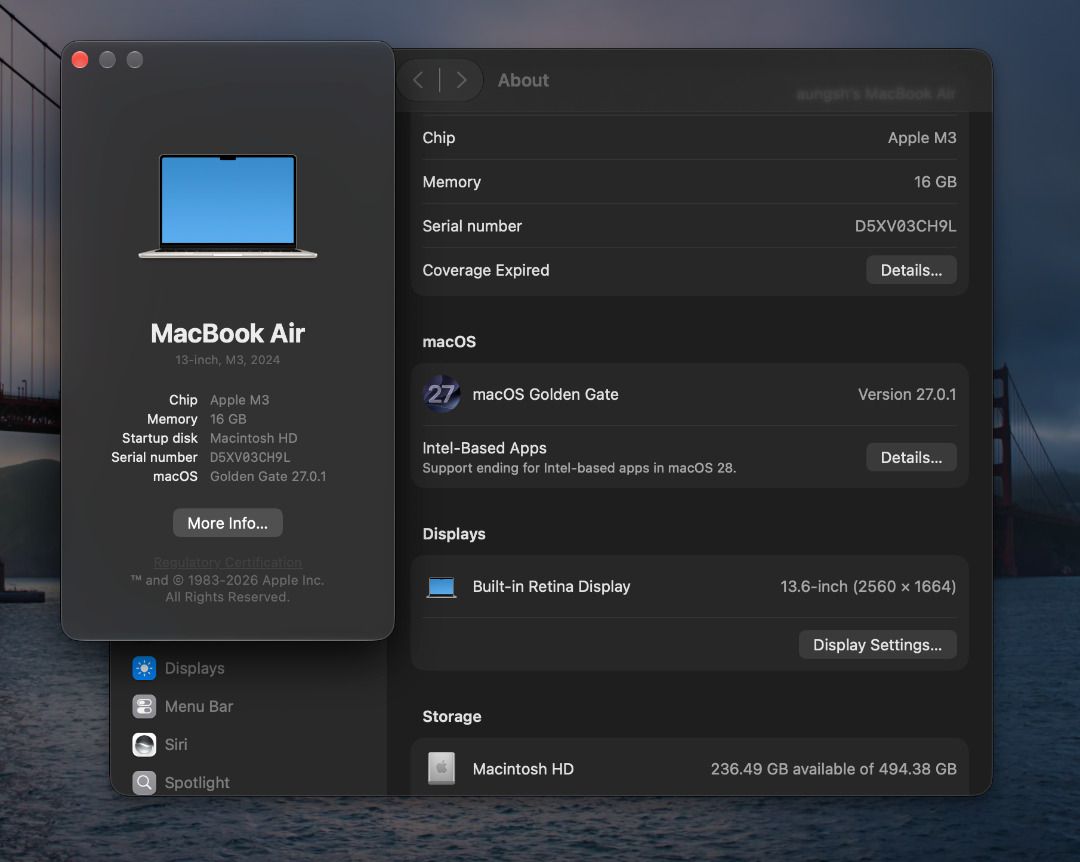
Task: Open the Menu Bar sidebar icon
Action: 144,706
